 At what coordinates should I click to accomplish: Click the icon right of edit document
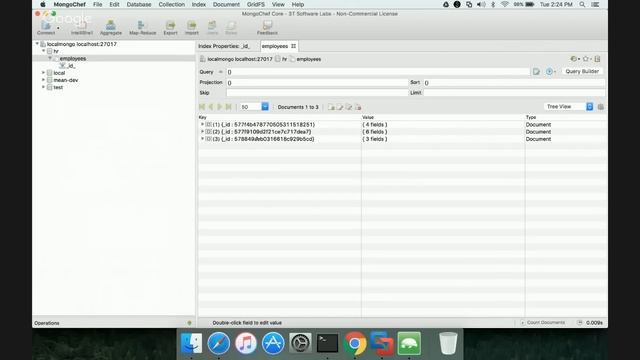click(x=349, y=107)
